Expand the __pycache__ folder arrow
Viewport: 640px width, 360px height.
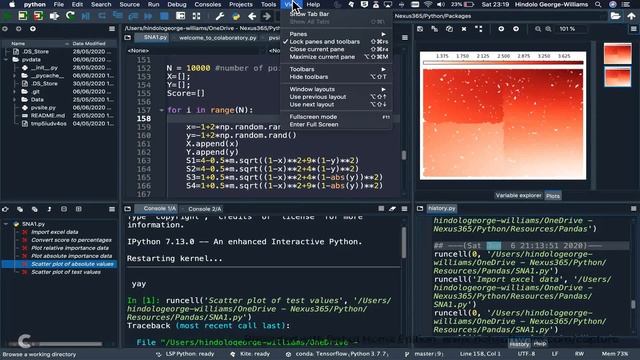[14, 76]
